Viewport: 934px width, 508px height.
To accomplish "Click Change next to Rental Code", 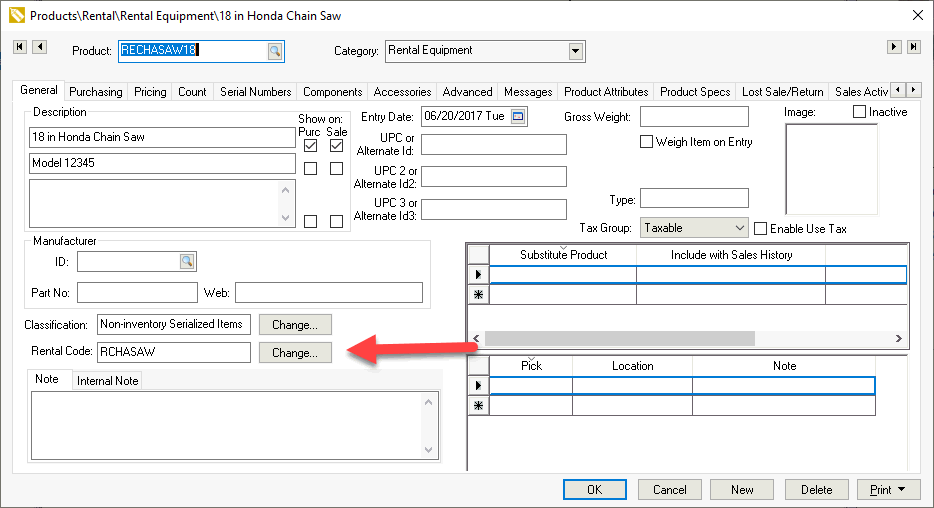I will 295,353.
